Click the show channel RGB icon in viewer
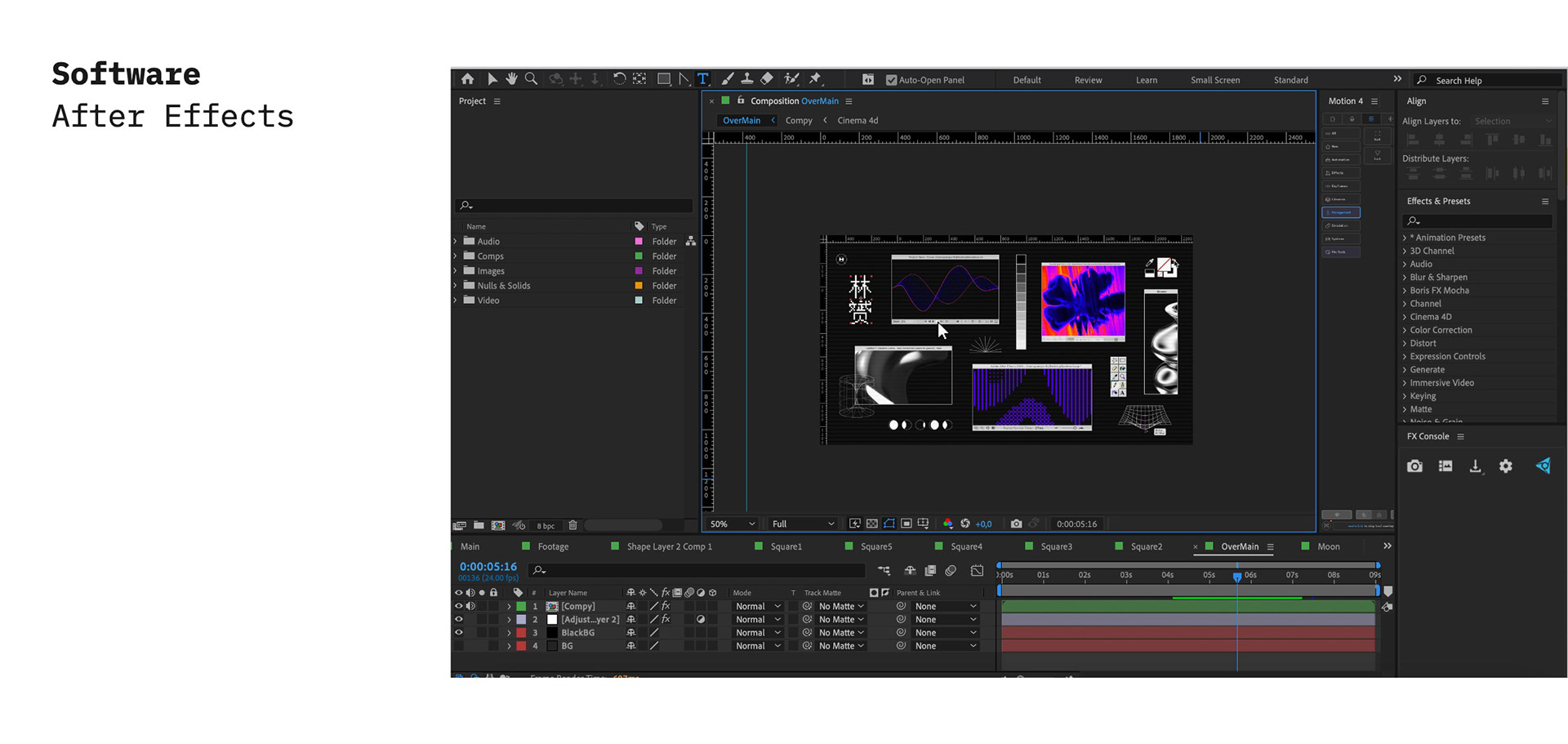This screenshot has width=1568, height=744. click(947, 523)
